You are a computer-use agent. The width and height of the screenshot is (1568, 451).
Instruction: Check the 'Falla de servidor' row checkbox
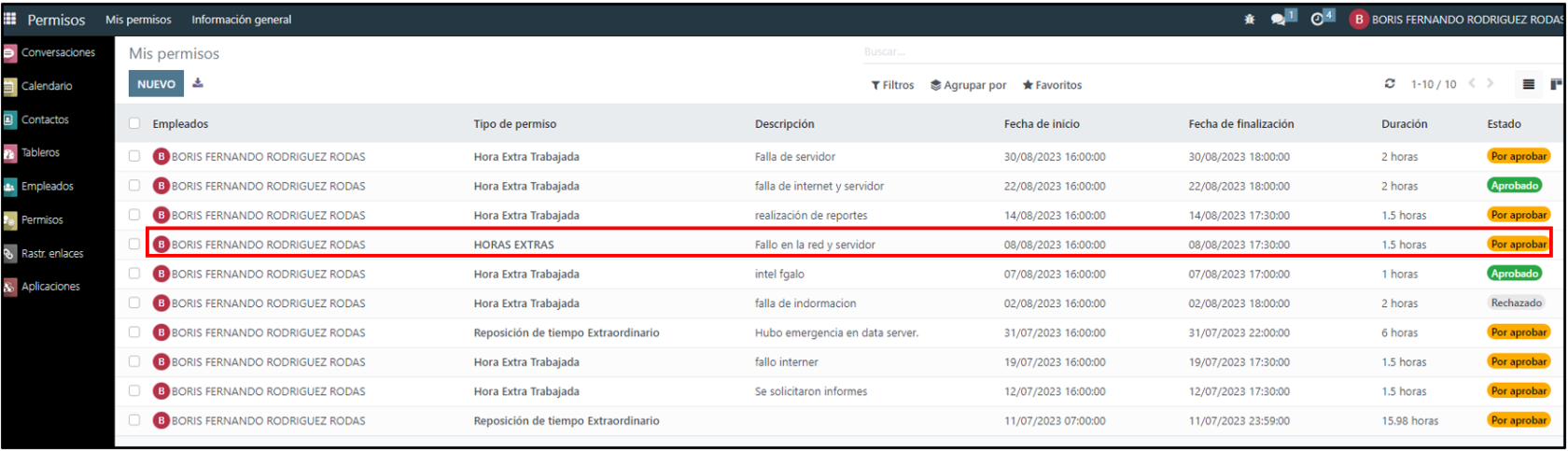[x=134, y=157]
